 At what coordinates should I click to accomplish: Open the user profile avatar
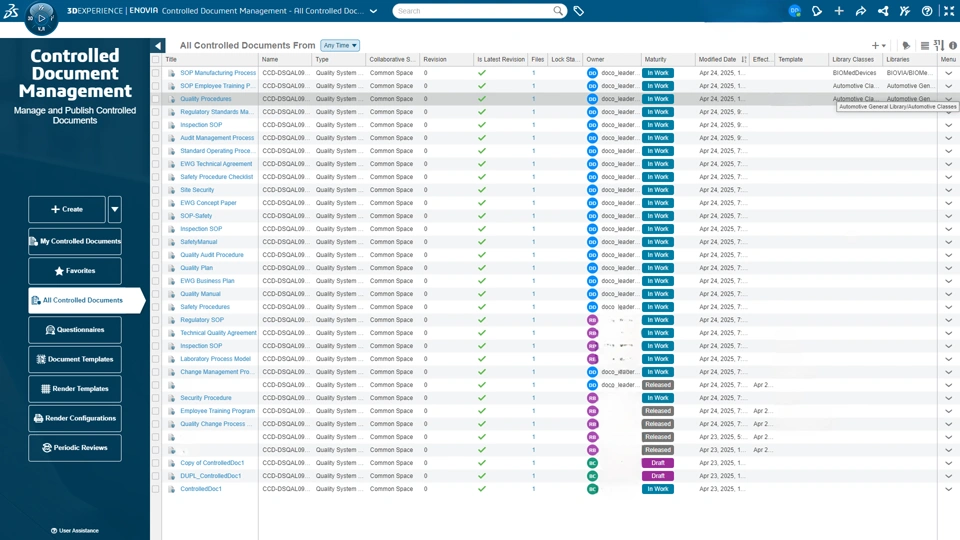click(794, 11)
